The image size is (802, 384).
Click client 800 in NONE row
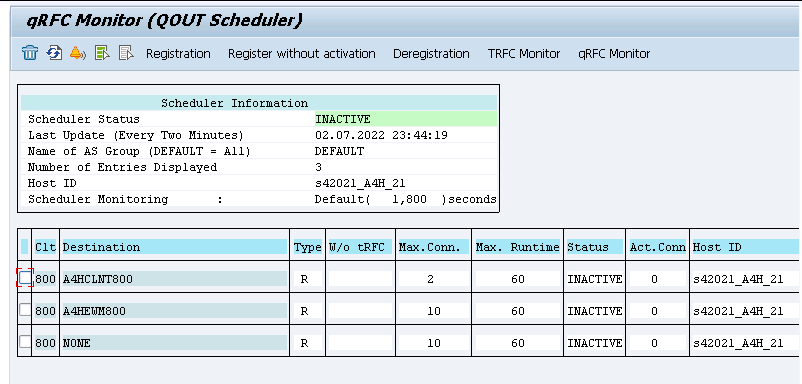click(46, 343)
